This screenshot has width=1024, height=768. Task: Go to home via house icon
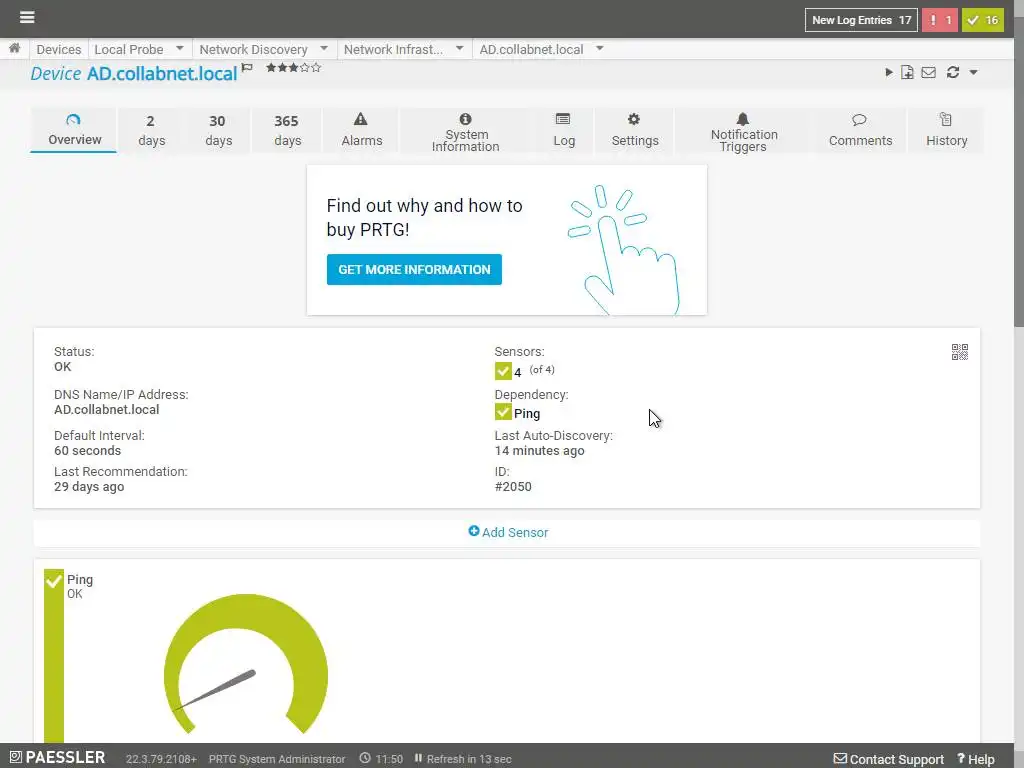click(14, 48)
